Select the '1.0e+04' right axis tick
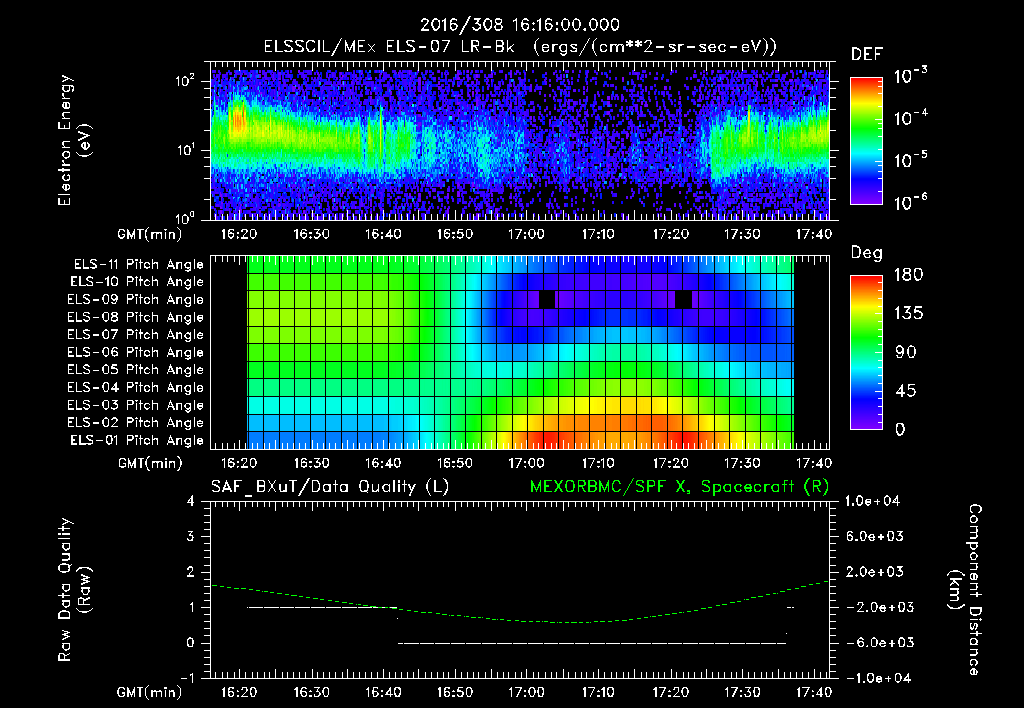 pos(872,501)
